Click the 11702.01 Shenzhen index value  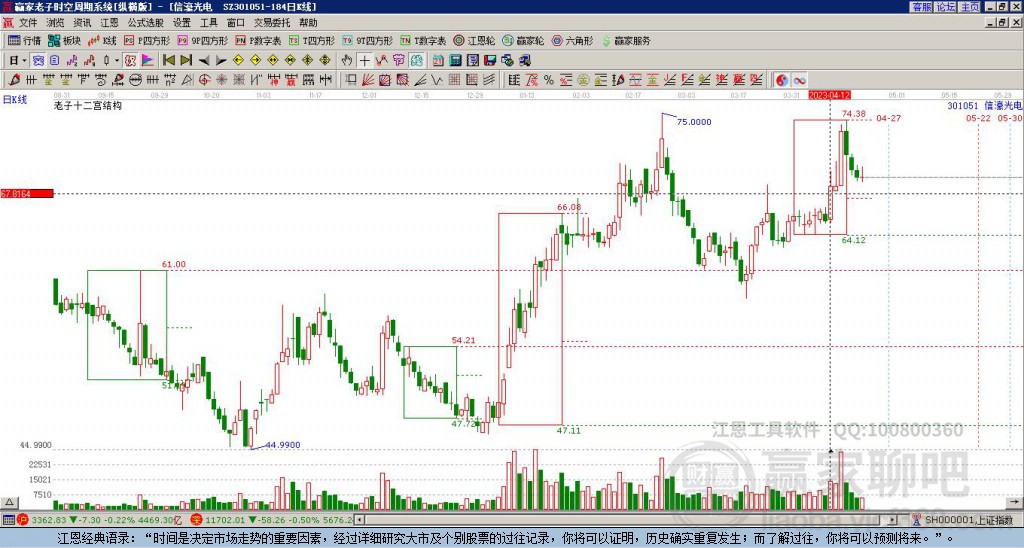click(x=224, y=521)
